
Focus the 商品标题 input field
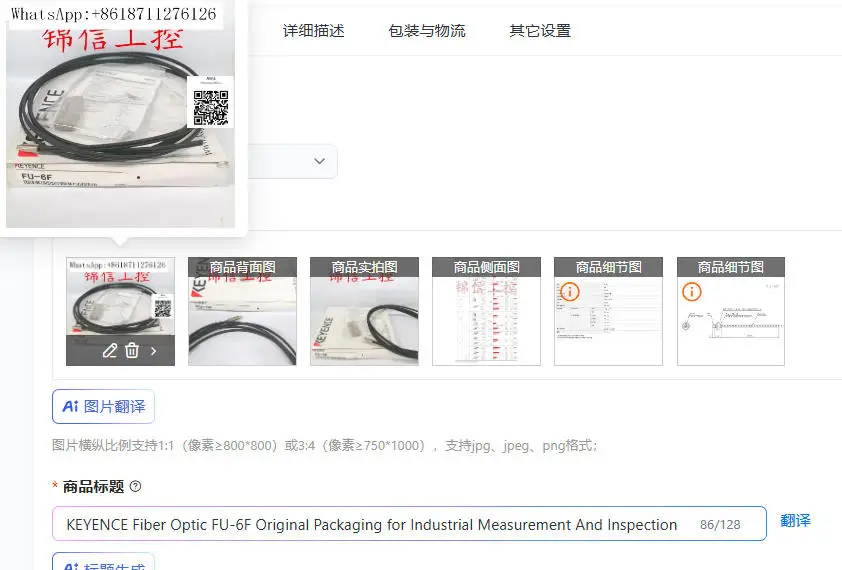(409, 524)
